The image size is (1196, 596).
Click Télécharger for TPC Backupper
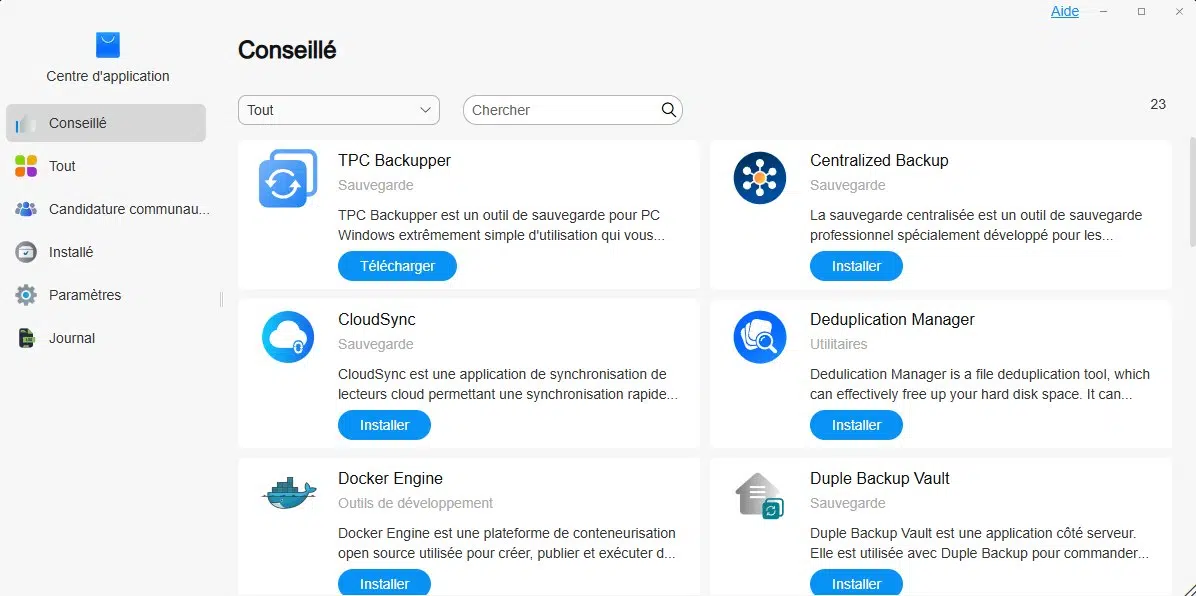(397, 266)
